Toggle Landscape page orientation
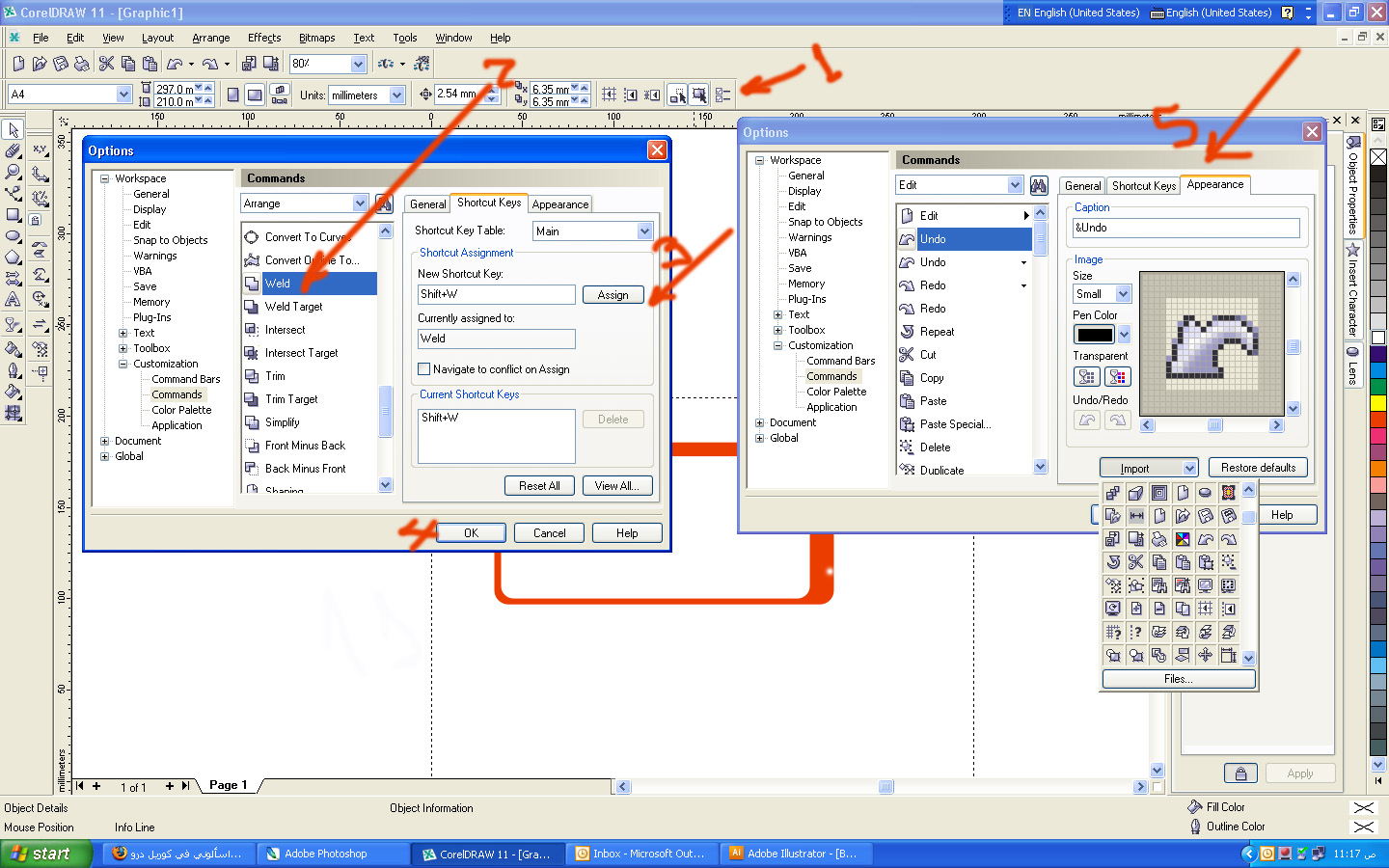 [255, 95]
